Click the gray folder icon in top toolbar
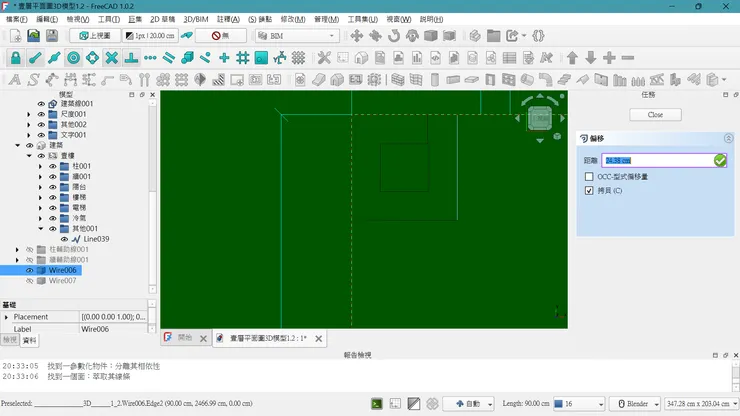The width and height of the screenshot is (740, 416). coord(493,36)
